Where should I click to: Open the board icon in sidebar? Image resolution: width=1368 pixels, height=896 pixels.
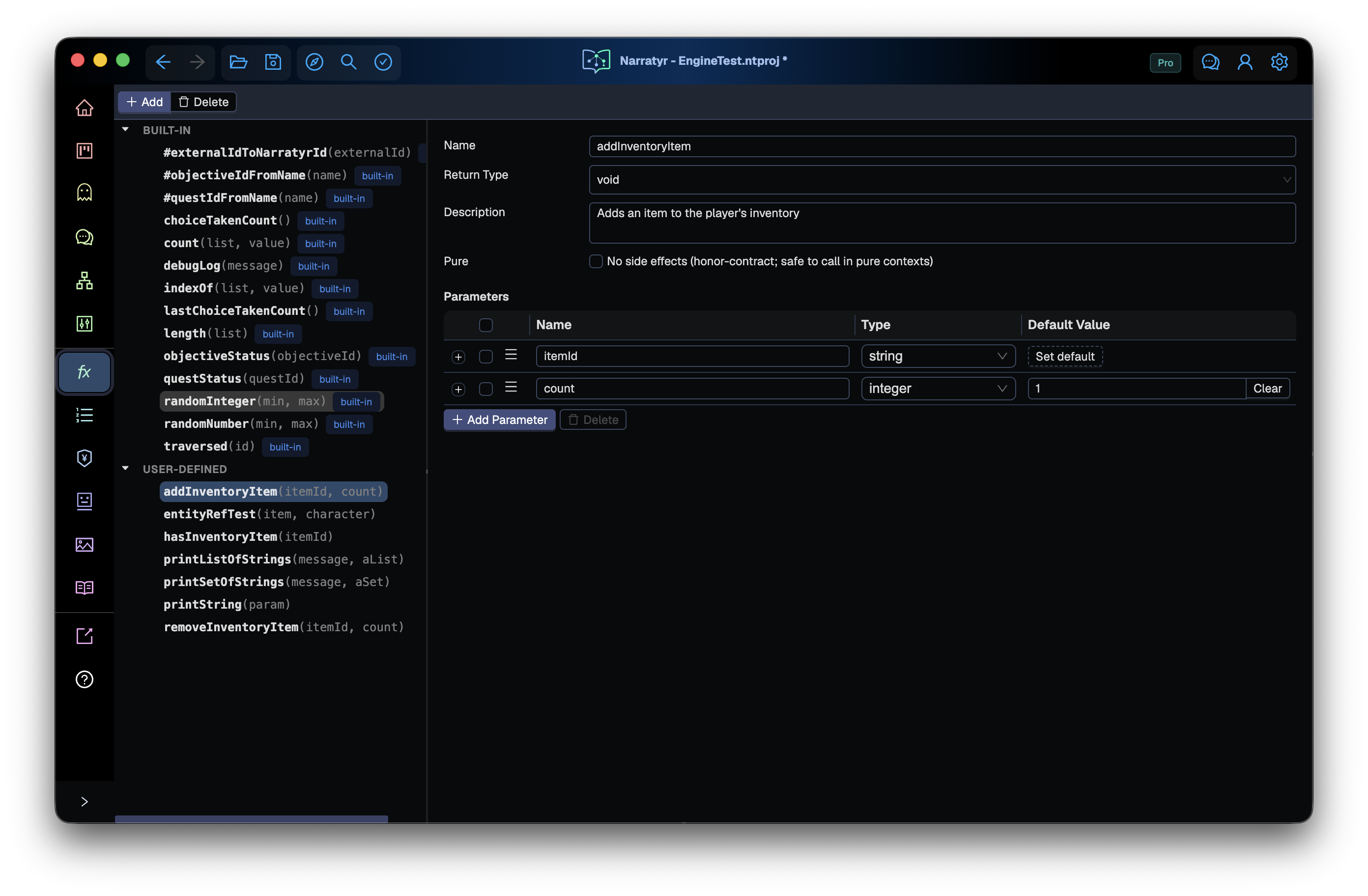click(85, 151)
